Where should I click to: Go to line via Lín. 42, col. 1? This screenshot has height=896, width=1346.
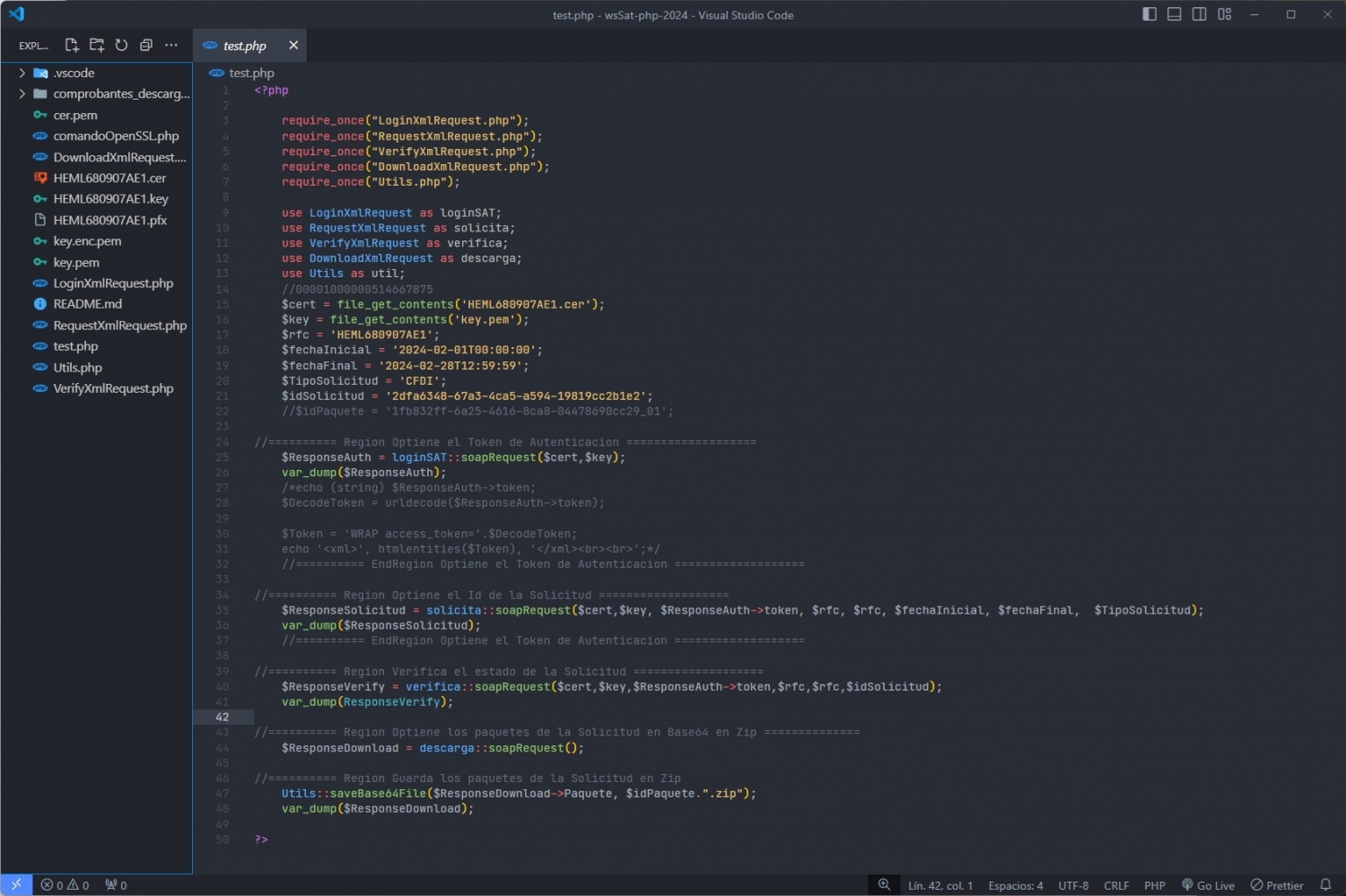(940, 885)
